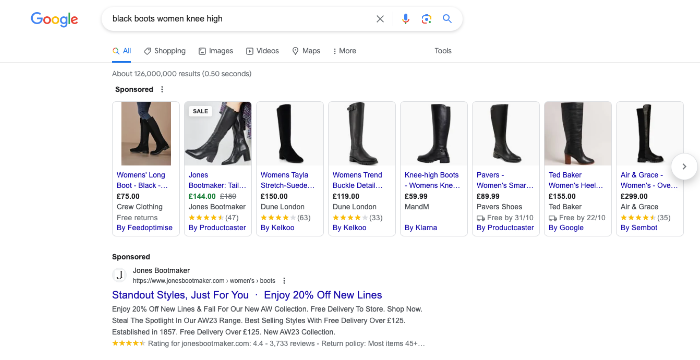
Task: Click Rating for jonesbootmaker.com 4.4 line
Action: tap(268, 343)
